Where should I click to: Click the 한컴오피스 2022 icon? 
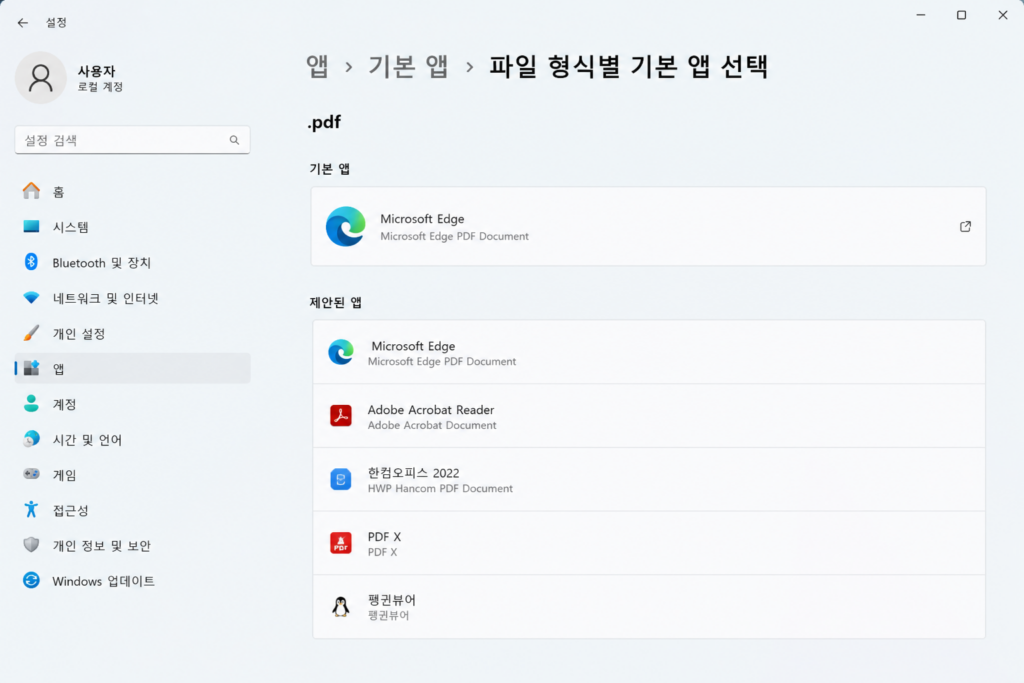[x=341, y=479]
